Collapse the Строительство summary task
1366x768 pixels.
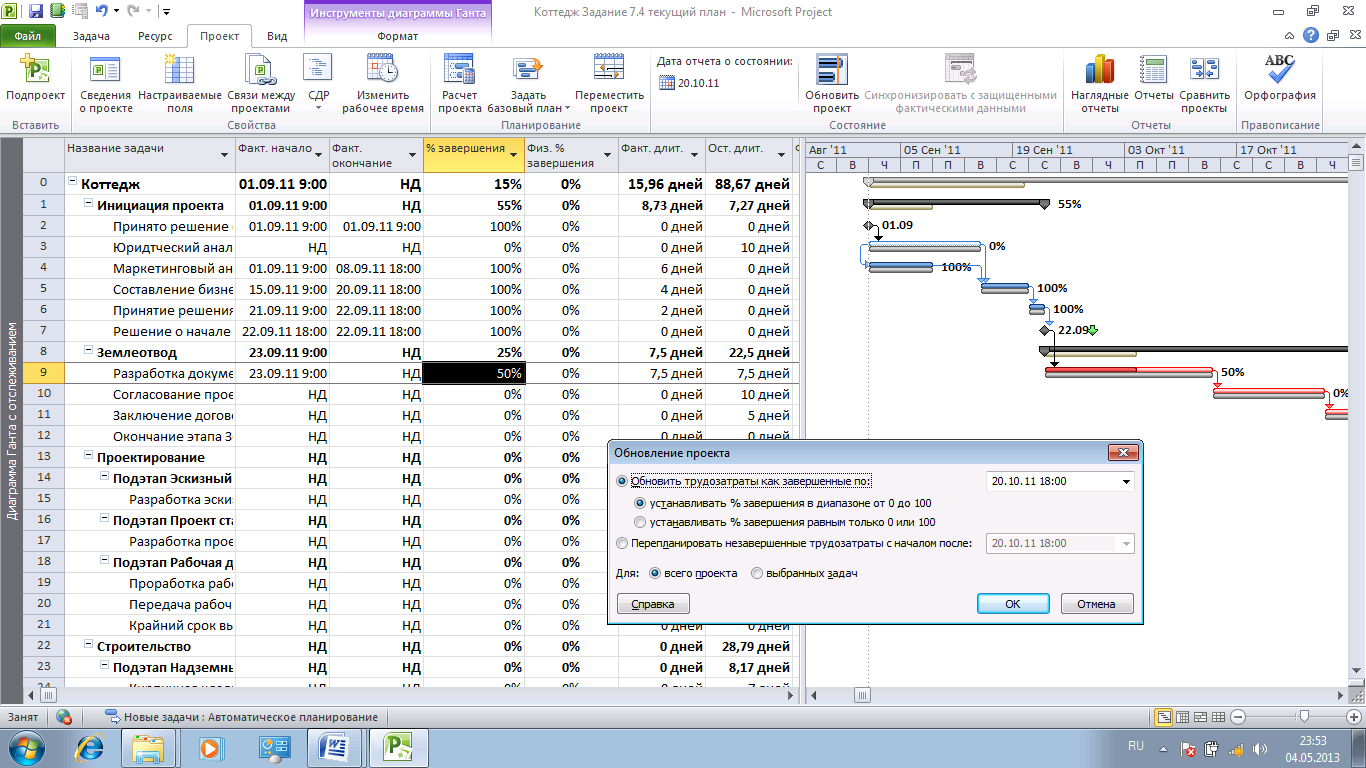tap(88, 646)
